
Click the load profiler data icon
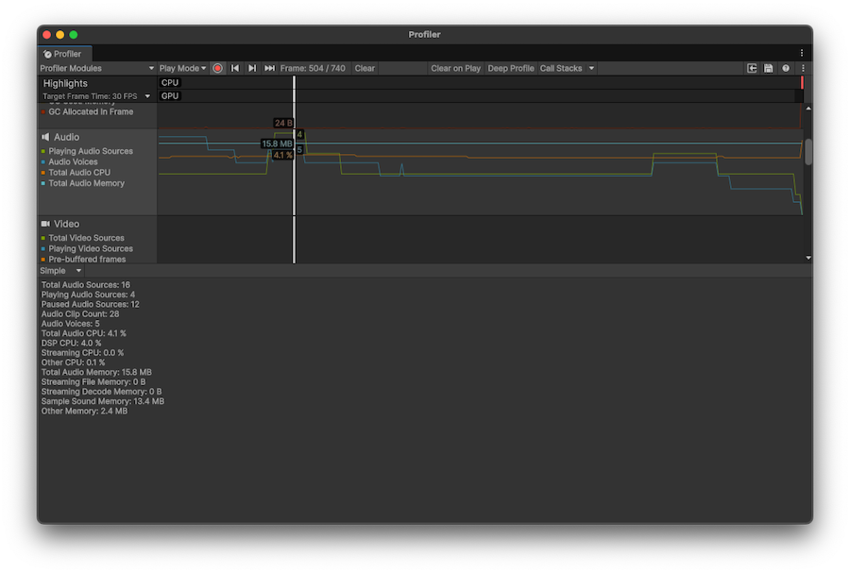(x=752, y=68)
